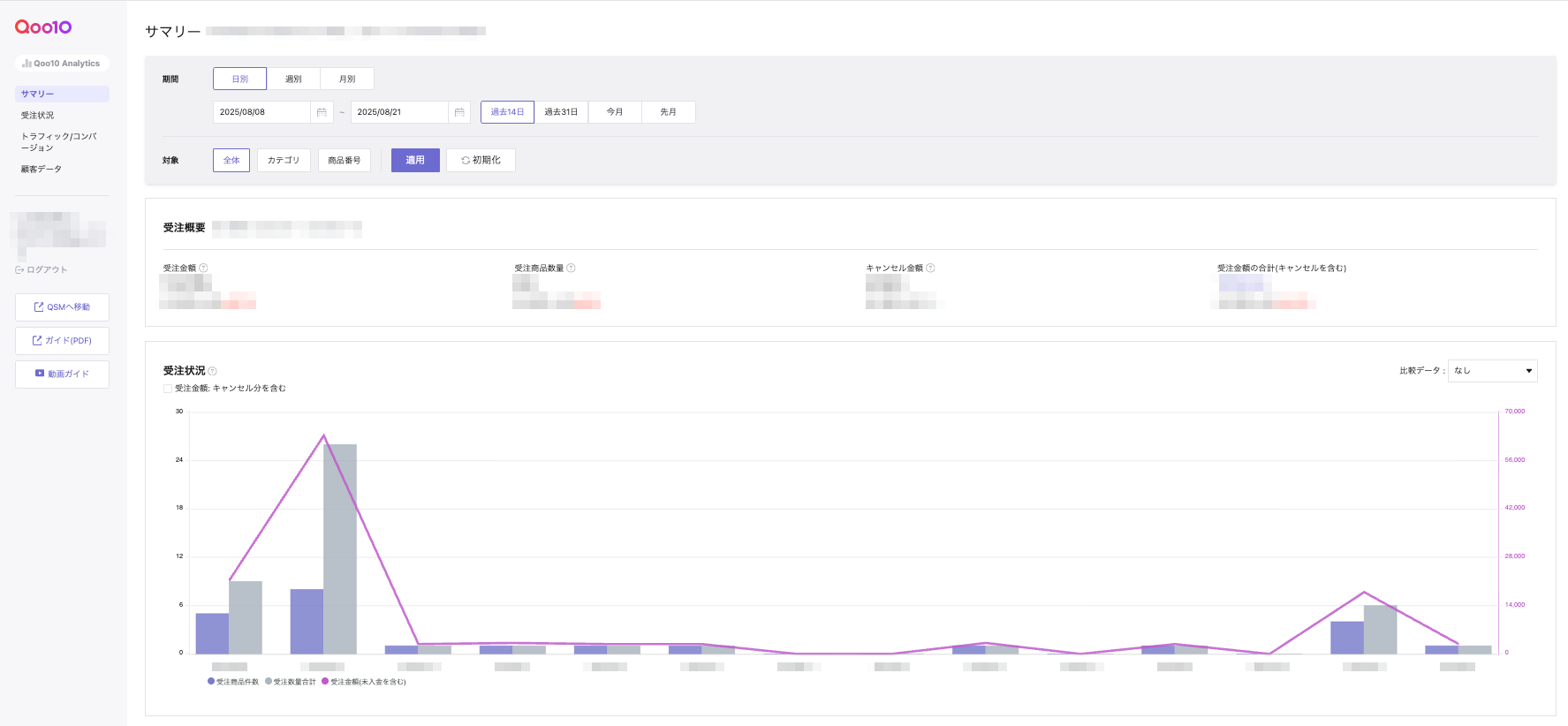Open the start date calendar icon
This screenshot has width=1568, height=726.
click(x=322, y=112)
